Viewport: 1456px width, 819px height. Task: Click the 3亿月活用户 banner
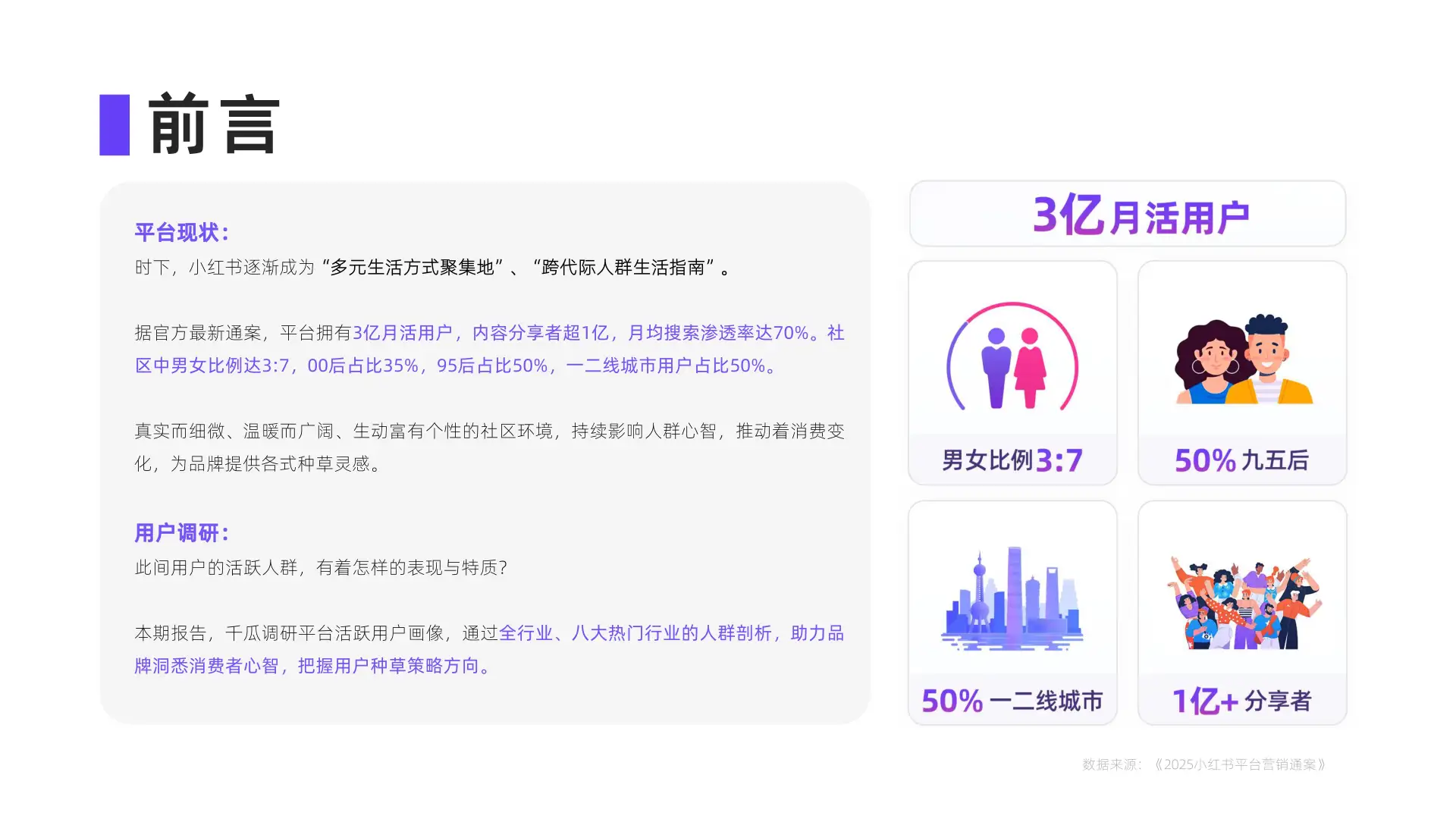[1128, 214]
